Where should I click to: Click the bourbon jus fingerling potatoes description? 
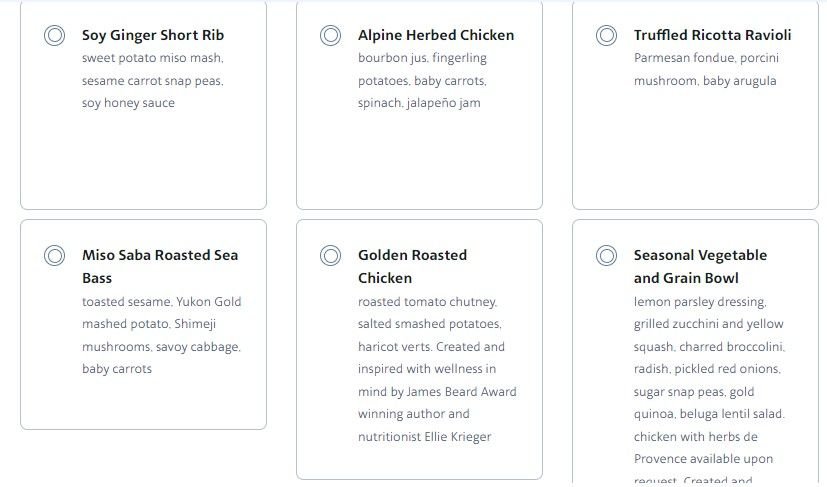tap(424, 80)
